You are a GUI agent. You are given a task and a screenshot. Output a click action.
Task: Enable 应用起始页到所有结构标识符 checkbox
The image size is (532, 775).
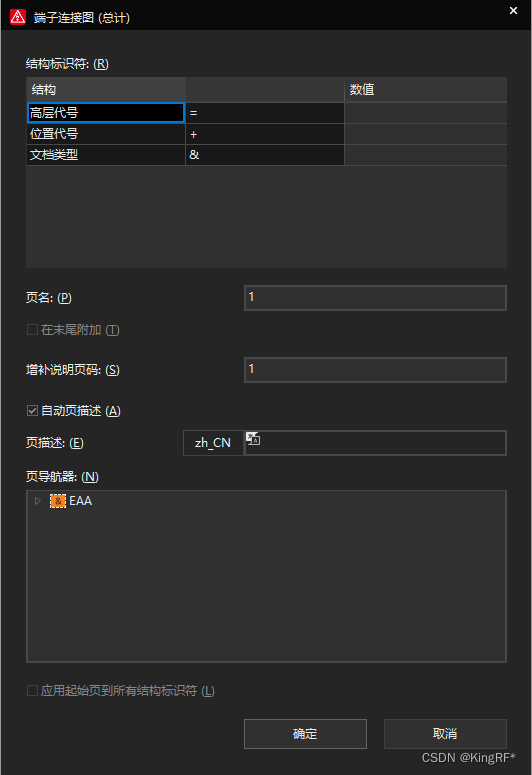tap(32, 690)
